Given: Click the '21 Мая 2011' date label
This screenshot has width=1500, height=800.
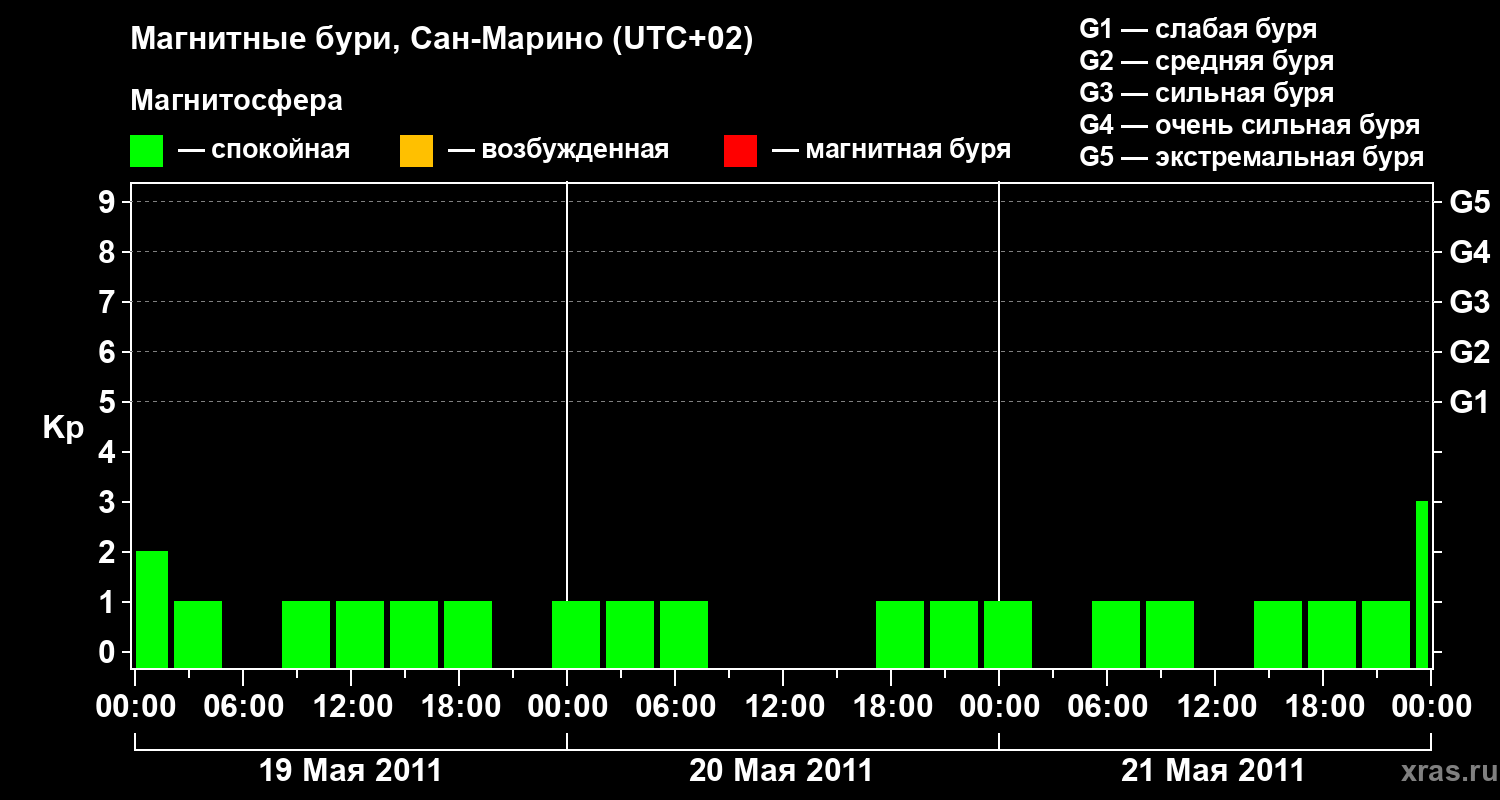Looking at the screenshot, I should [1213, 771].
